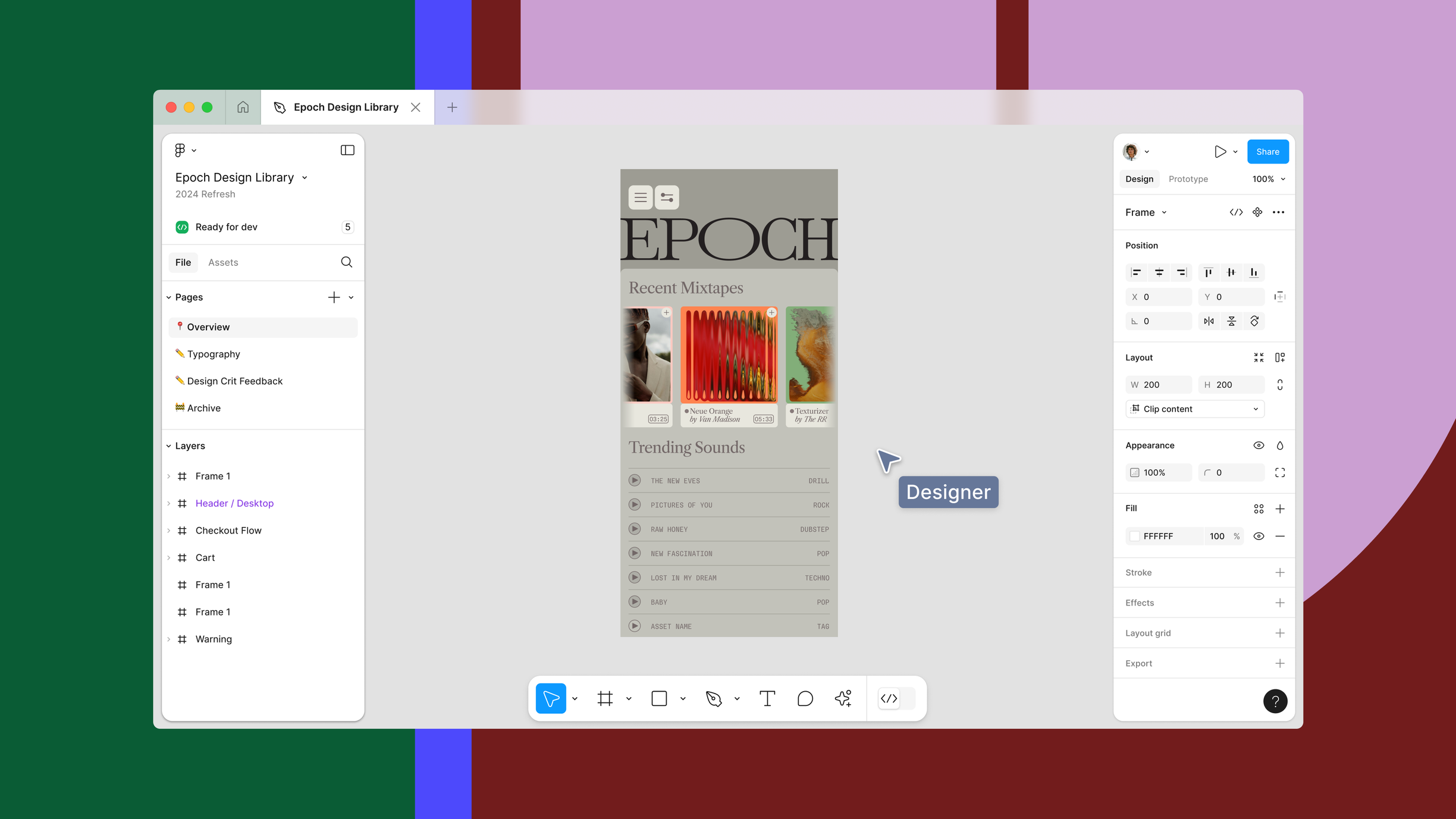Click the search icon in left panel
The image size is (1456, 819).
tap(346, 262)
